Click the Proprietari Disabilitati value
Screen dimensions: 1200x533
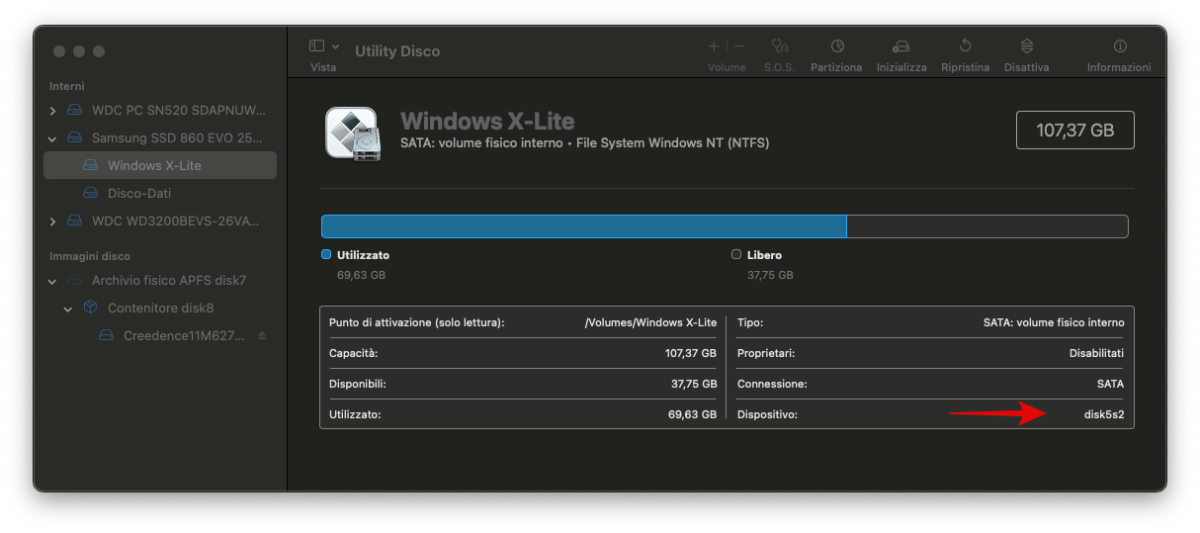click(x=1097, y=353)
